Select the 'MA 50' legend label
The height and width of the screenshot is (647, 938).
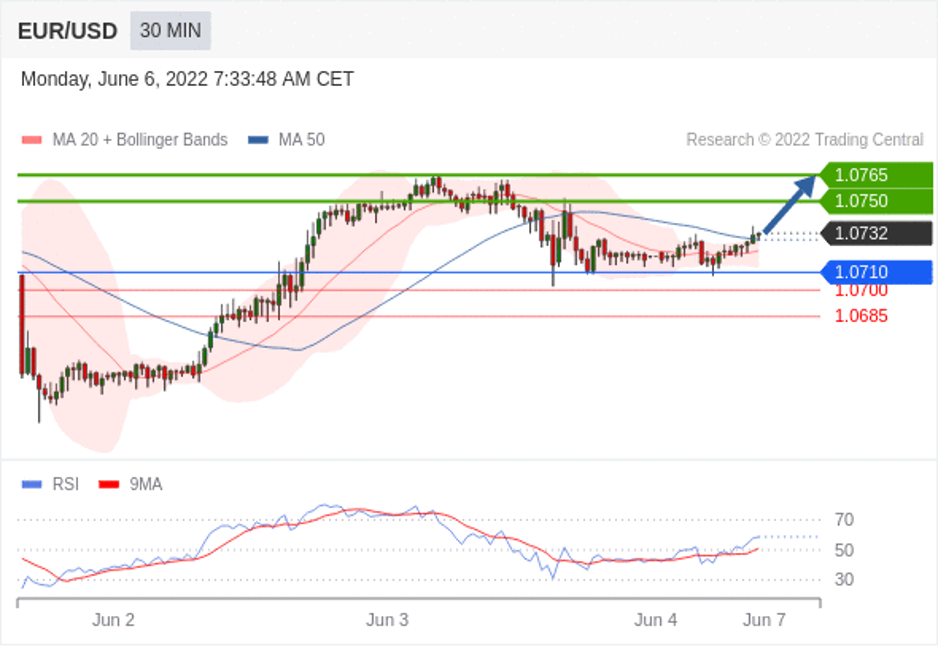coord(302,140)
